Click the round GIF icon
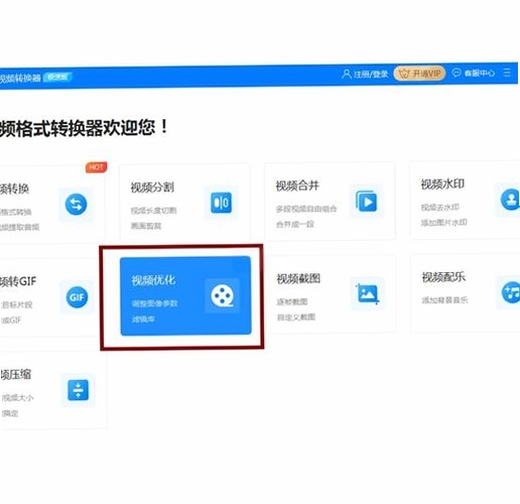The image size is (520, 504). pos(77,297)
